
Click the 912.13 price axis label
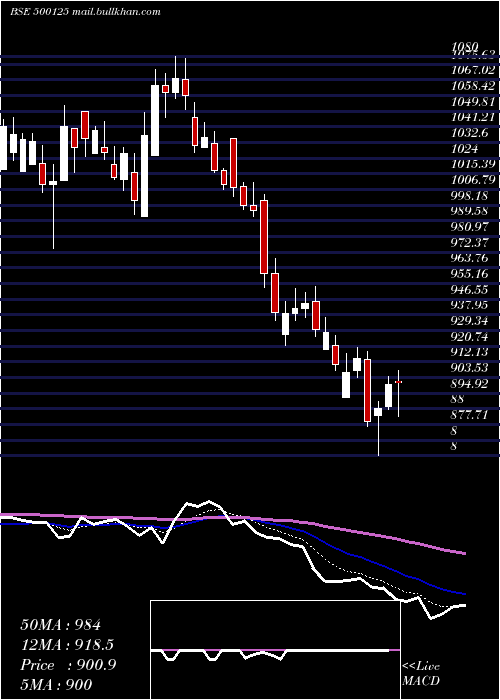(470, 352)
